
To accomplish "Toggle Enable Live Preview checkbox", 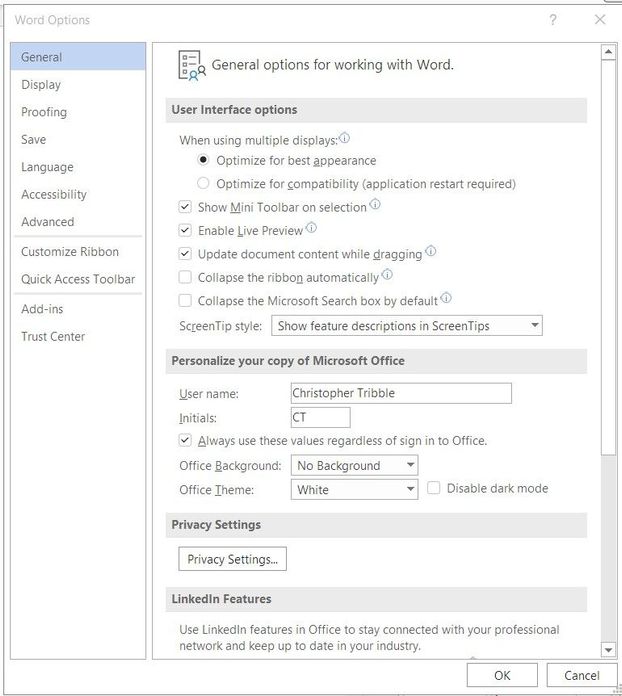I will [x=185, y=230].
